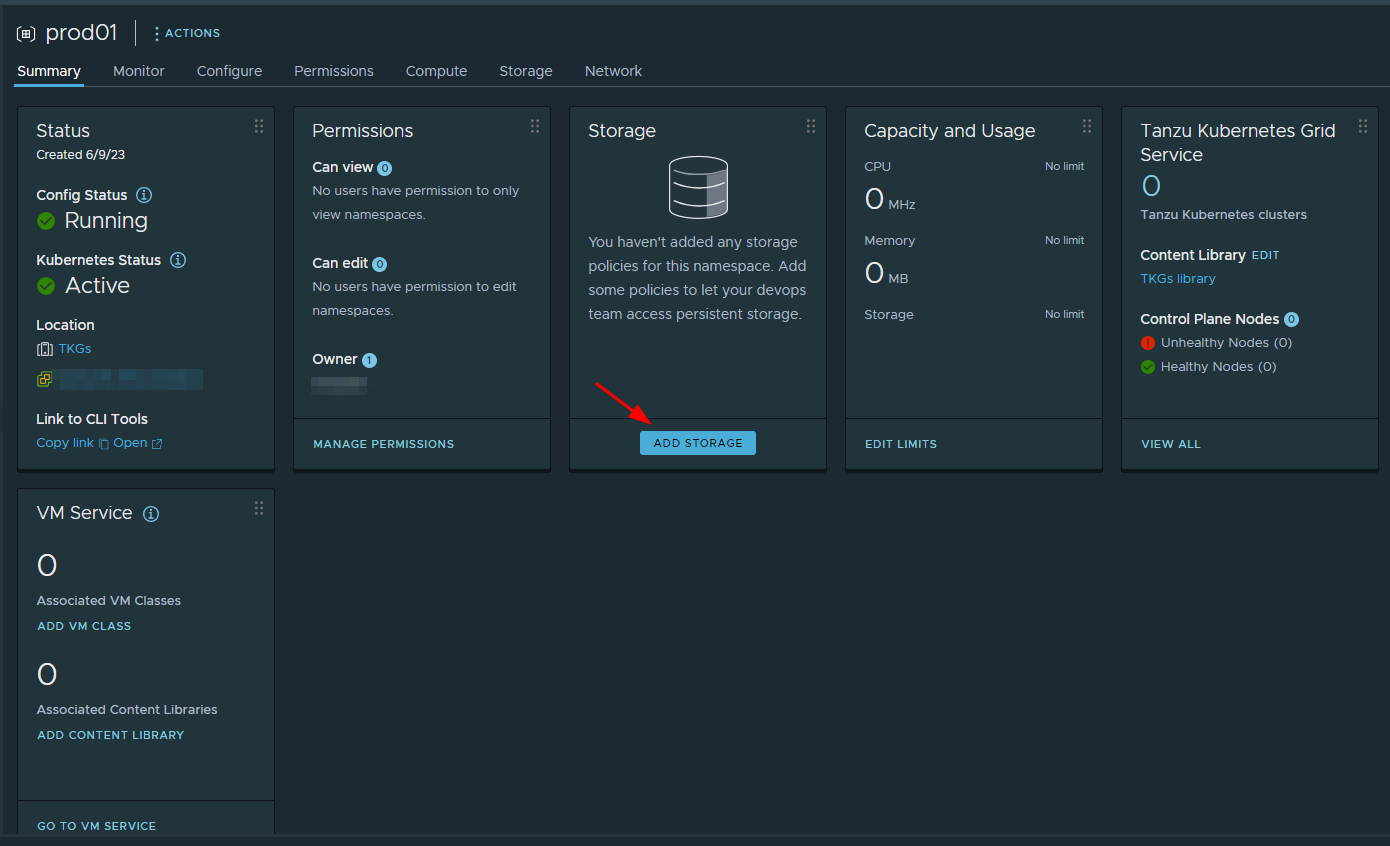Click the VM Service info icon
Image resolution: width=1390 pixels, height=846 pixels.
[151, 514]
